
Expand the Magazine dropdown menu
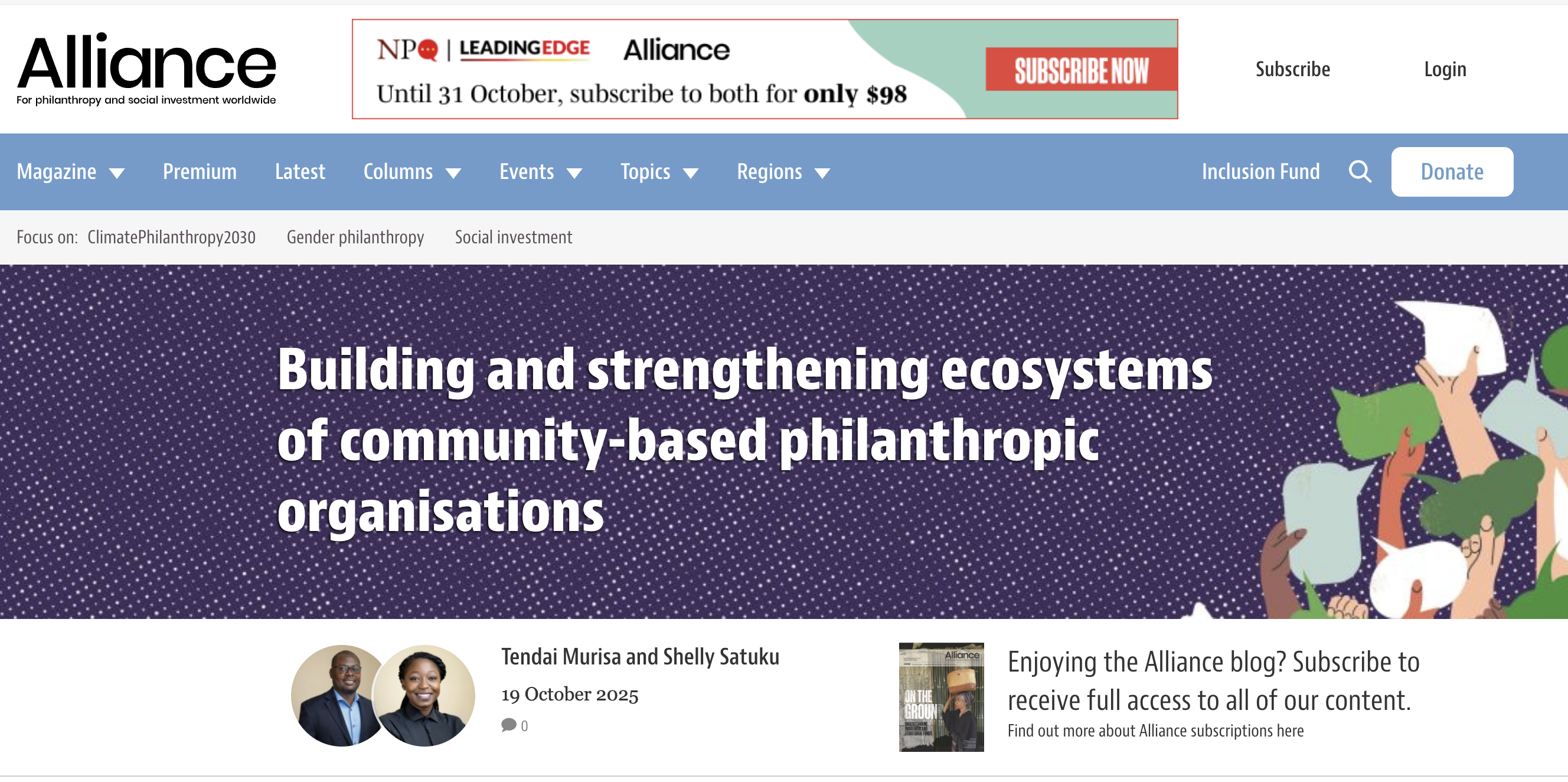pos(71,172)
